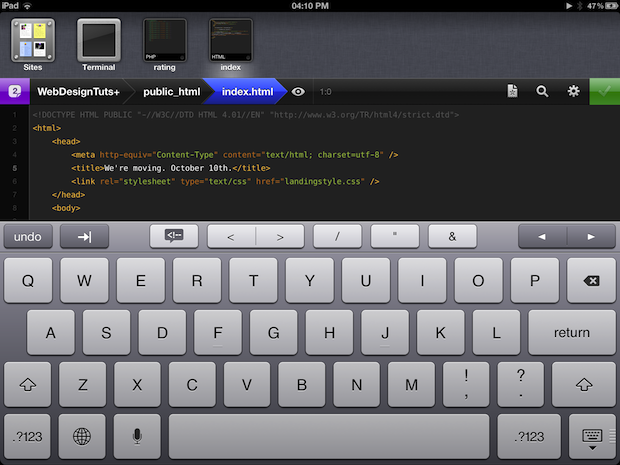Tap the V key
The image size is (620, 465).
[x=247, y=384]
